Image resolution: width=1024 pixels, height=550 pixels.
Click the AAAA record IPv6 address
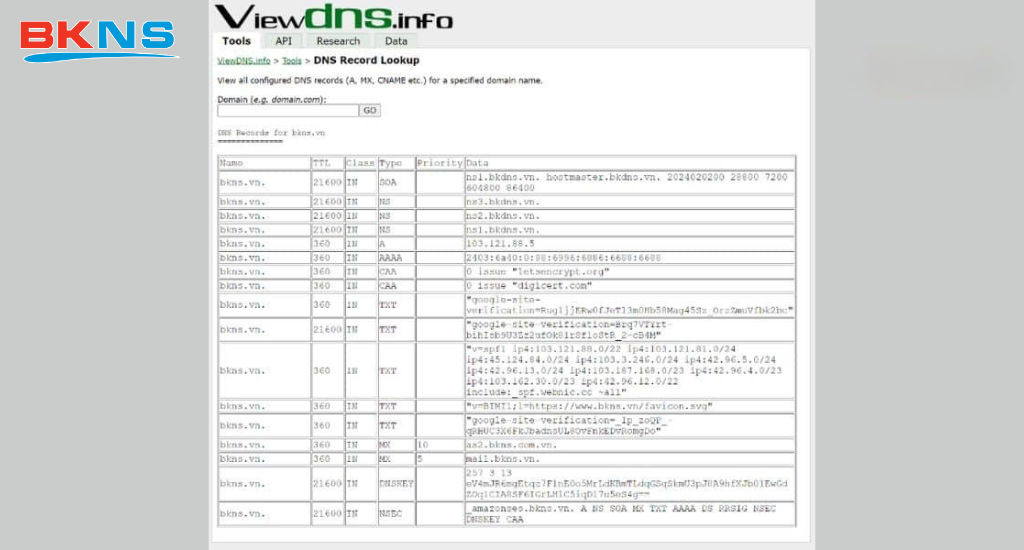[563, 257]
